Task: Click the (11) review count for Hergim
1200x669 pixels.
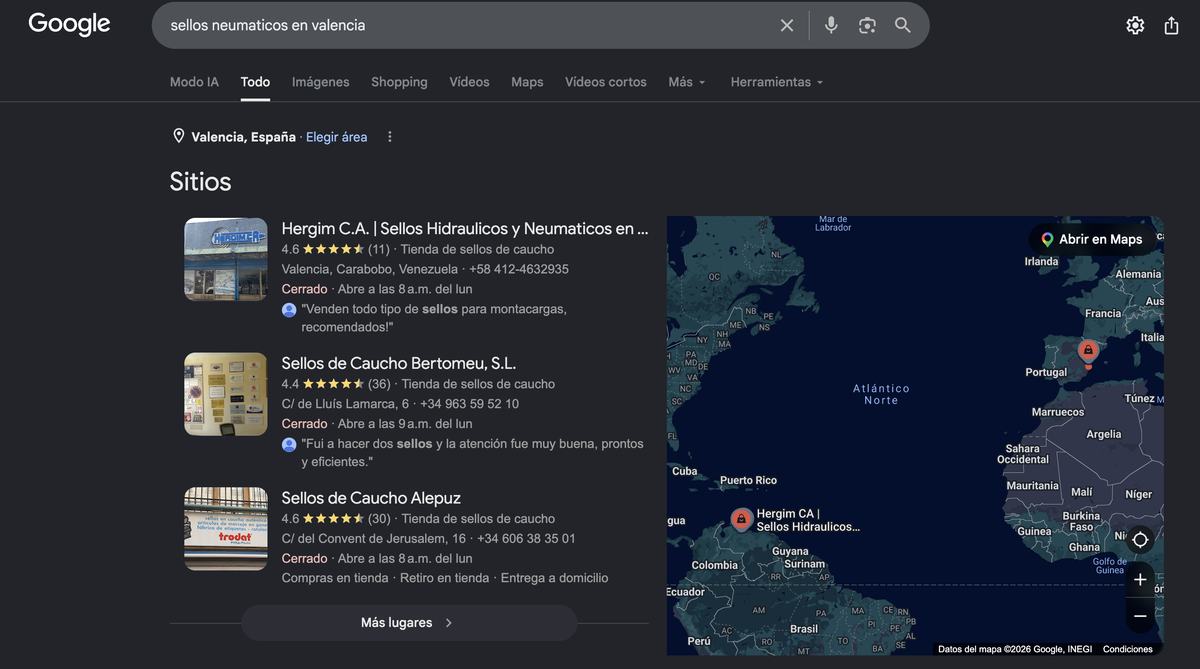Action: pyautogui.click(x=379, y=249)
